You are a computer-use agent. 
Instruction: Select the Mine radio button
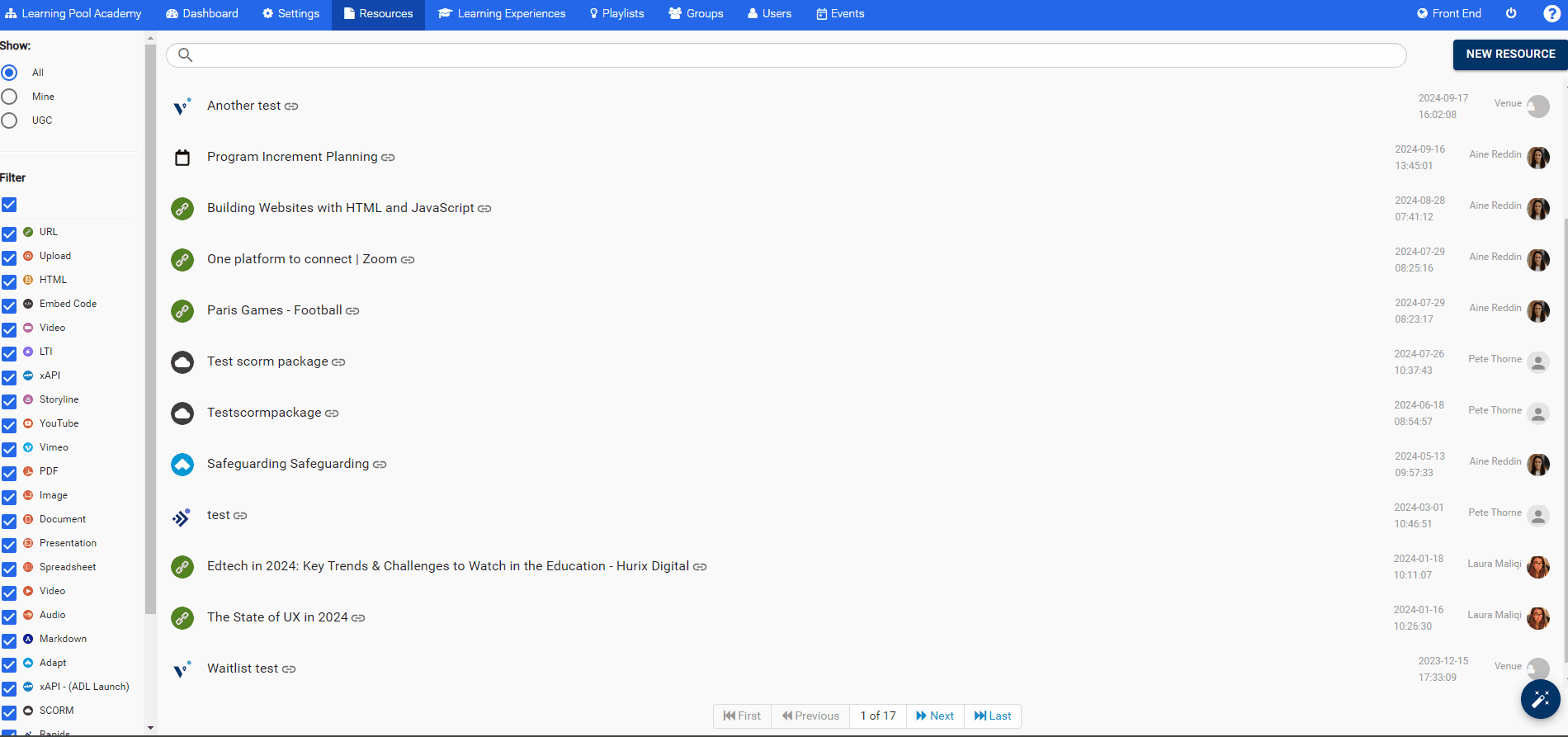[x=9, y=97]
